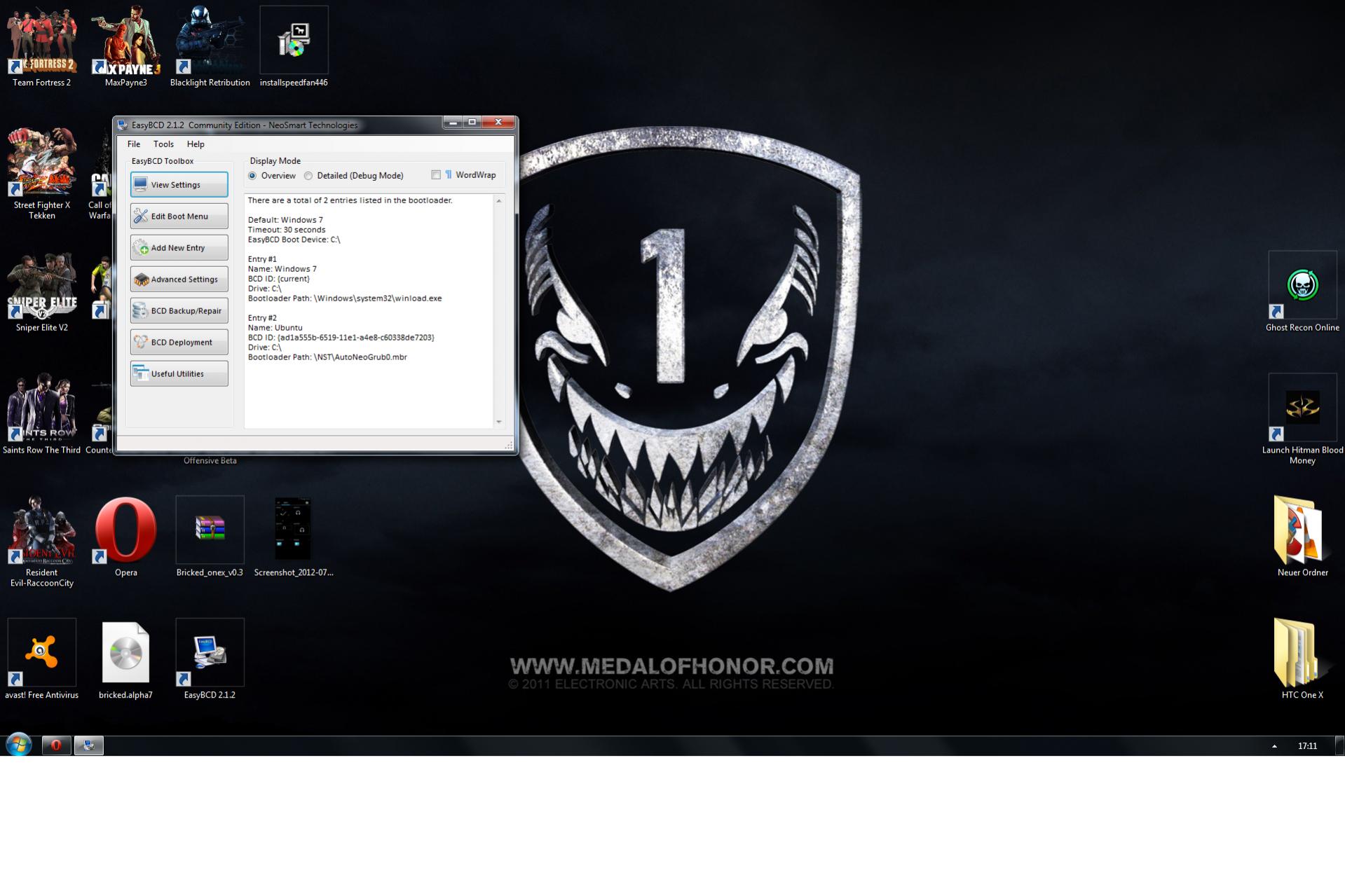Select Bricked_onex_v0.3 archive icon
1345x896 pixels.
pyautogui.click(x=210, y=537)
